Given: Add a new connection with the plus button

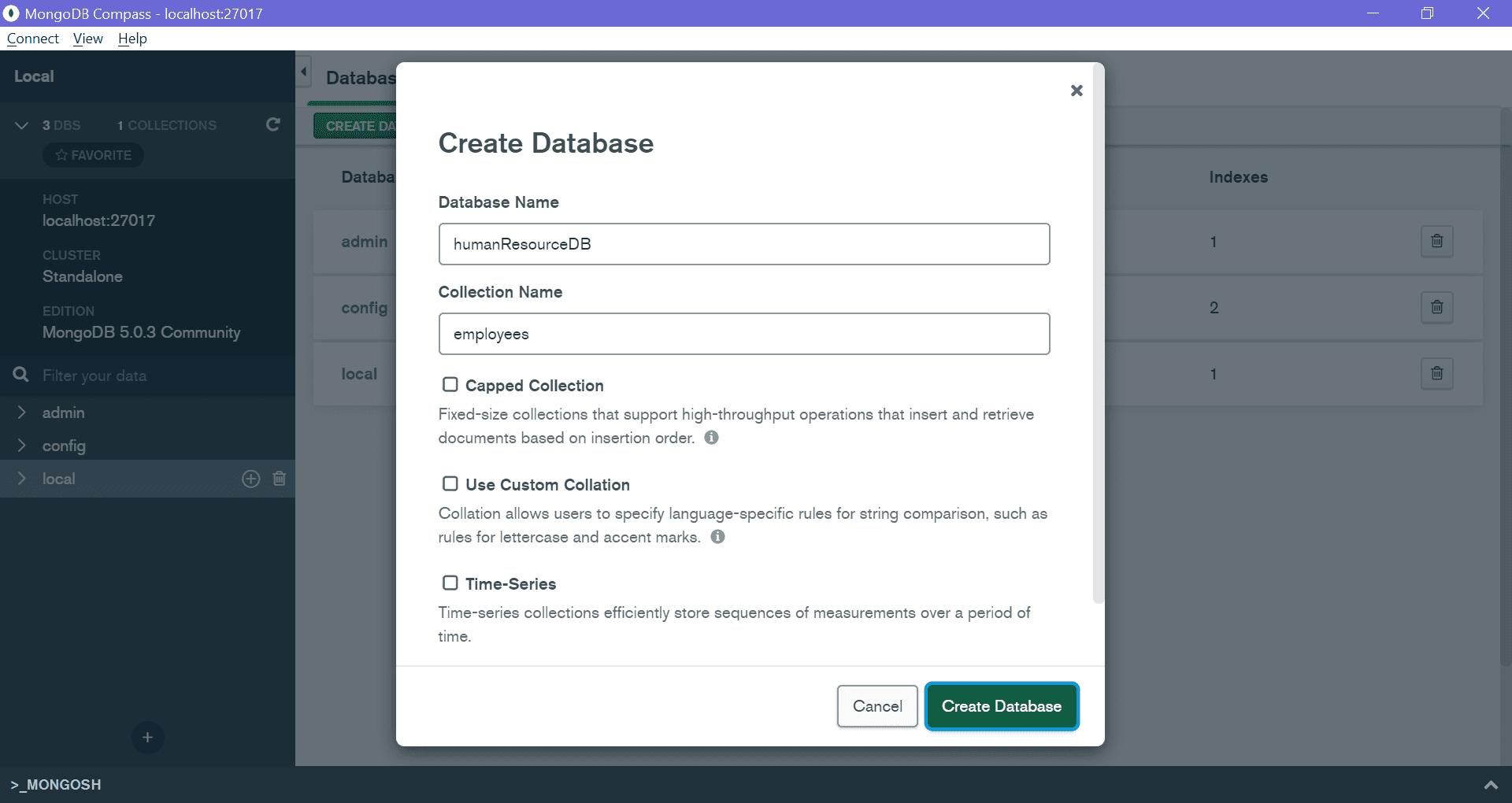Looking at the screenshot, I should [x=146, y=738].
